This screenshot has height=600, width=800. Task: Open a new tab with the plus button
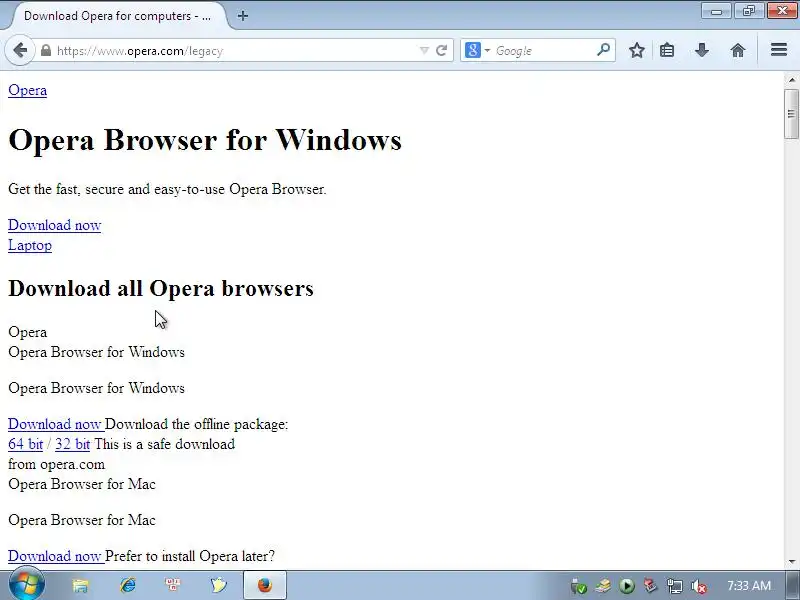coord(243,16)
